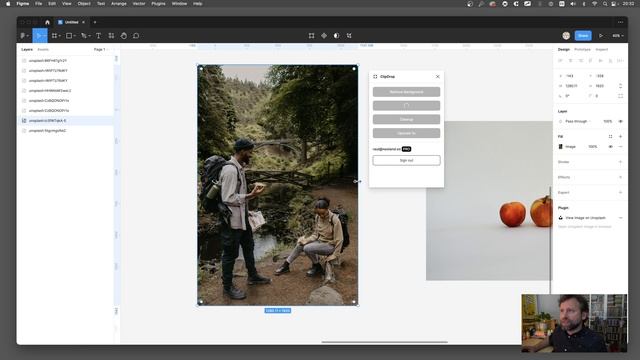Image resolution: width=640 pixels, height=360 pixels.
Task: Select the Frame tool
Action: coord(54,36)
